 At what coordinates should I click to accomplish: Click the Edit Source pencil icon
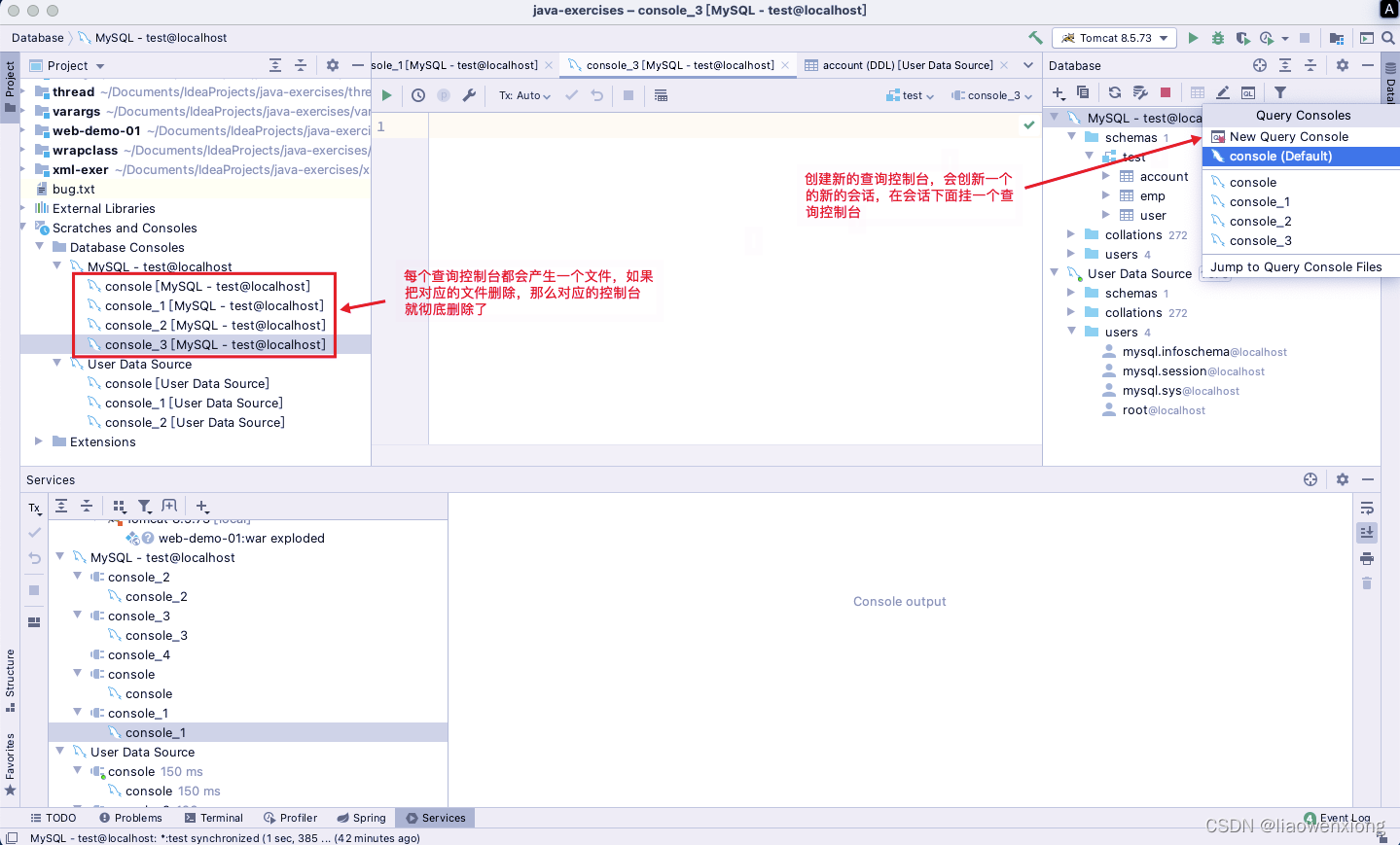click(1223, 92)
